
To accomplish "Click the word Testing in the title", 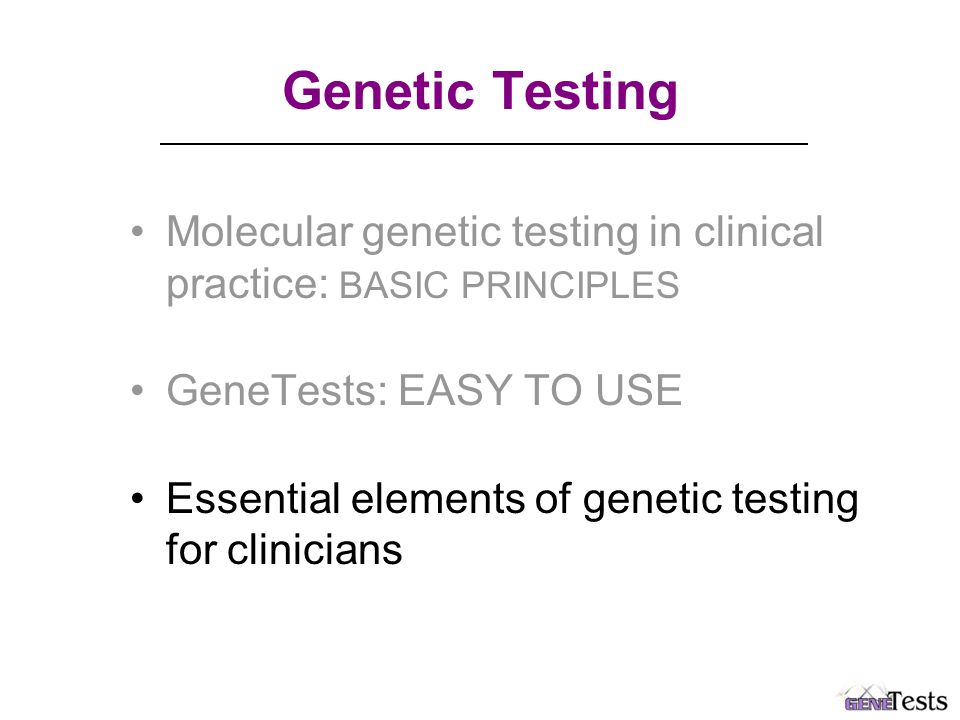I will coord(586,91).
